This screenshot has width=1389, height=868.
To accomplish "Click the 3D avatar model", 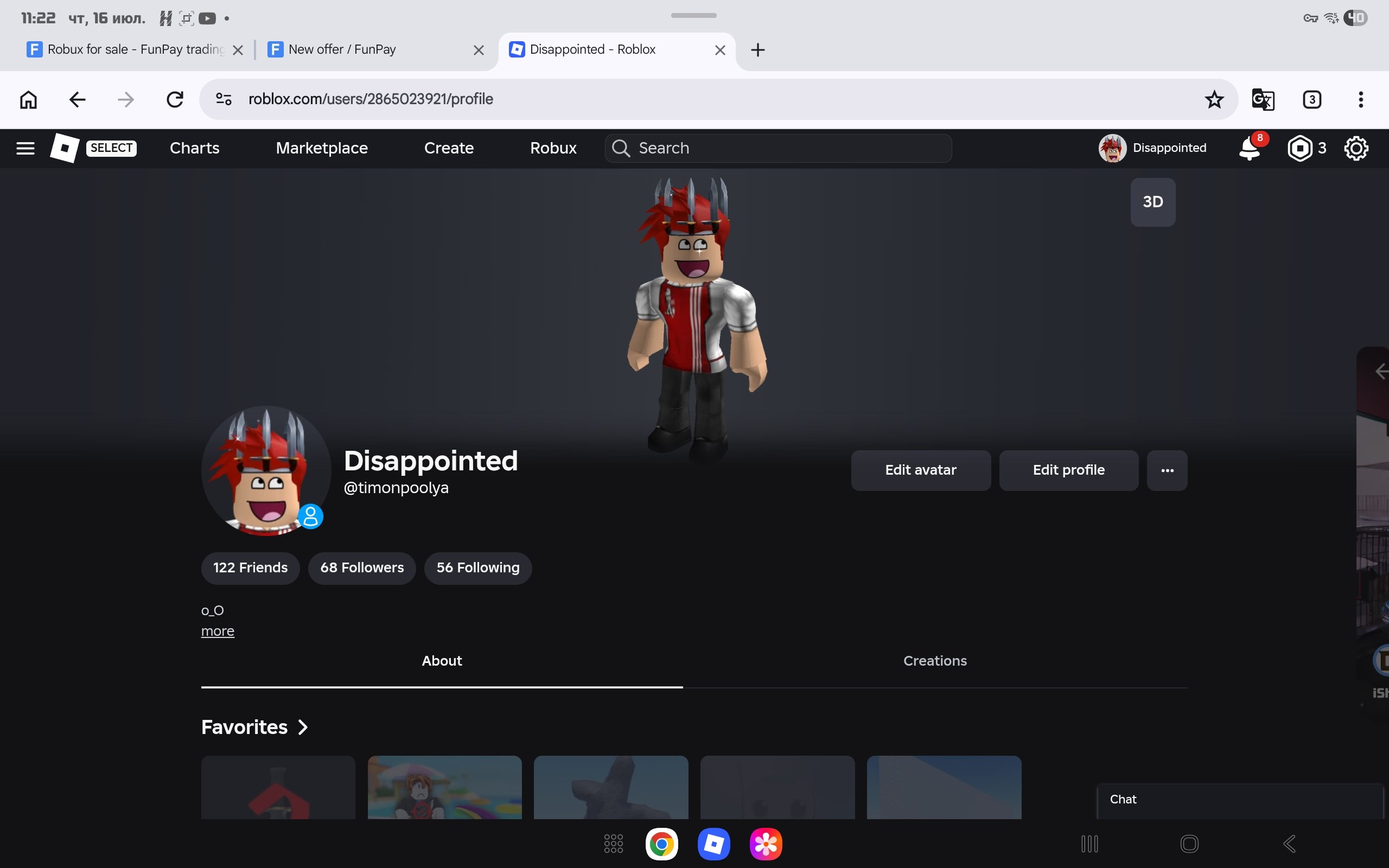I will point(697,318).
